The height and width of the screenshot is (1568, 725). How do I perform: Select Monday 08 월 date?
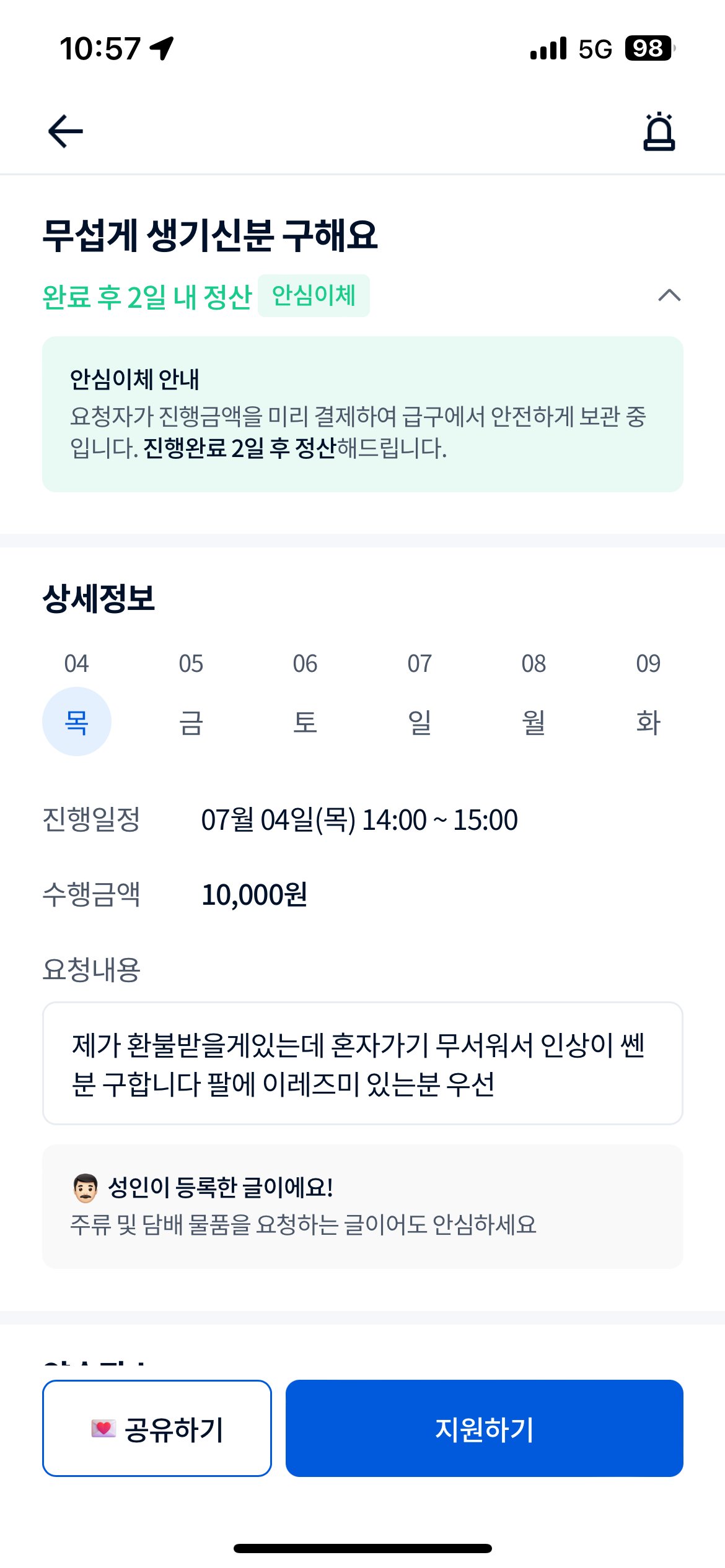pos(534,721)
